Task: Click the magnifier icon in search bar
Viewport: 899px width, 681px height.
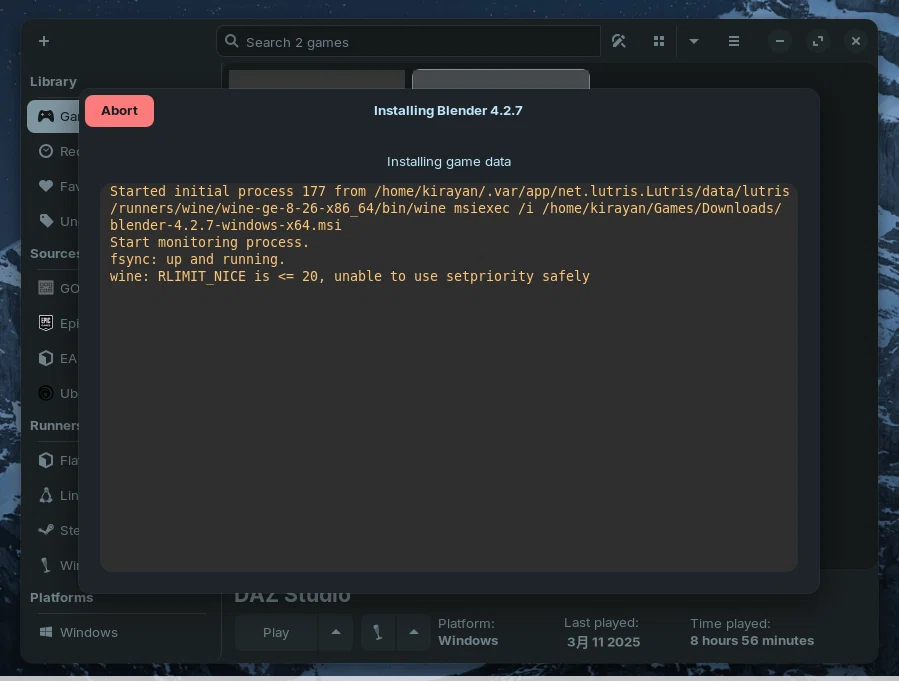Action: [232, 41]
